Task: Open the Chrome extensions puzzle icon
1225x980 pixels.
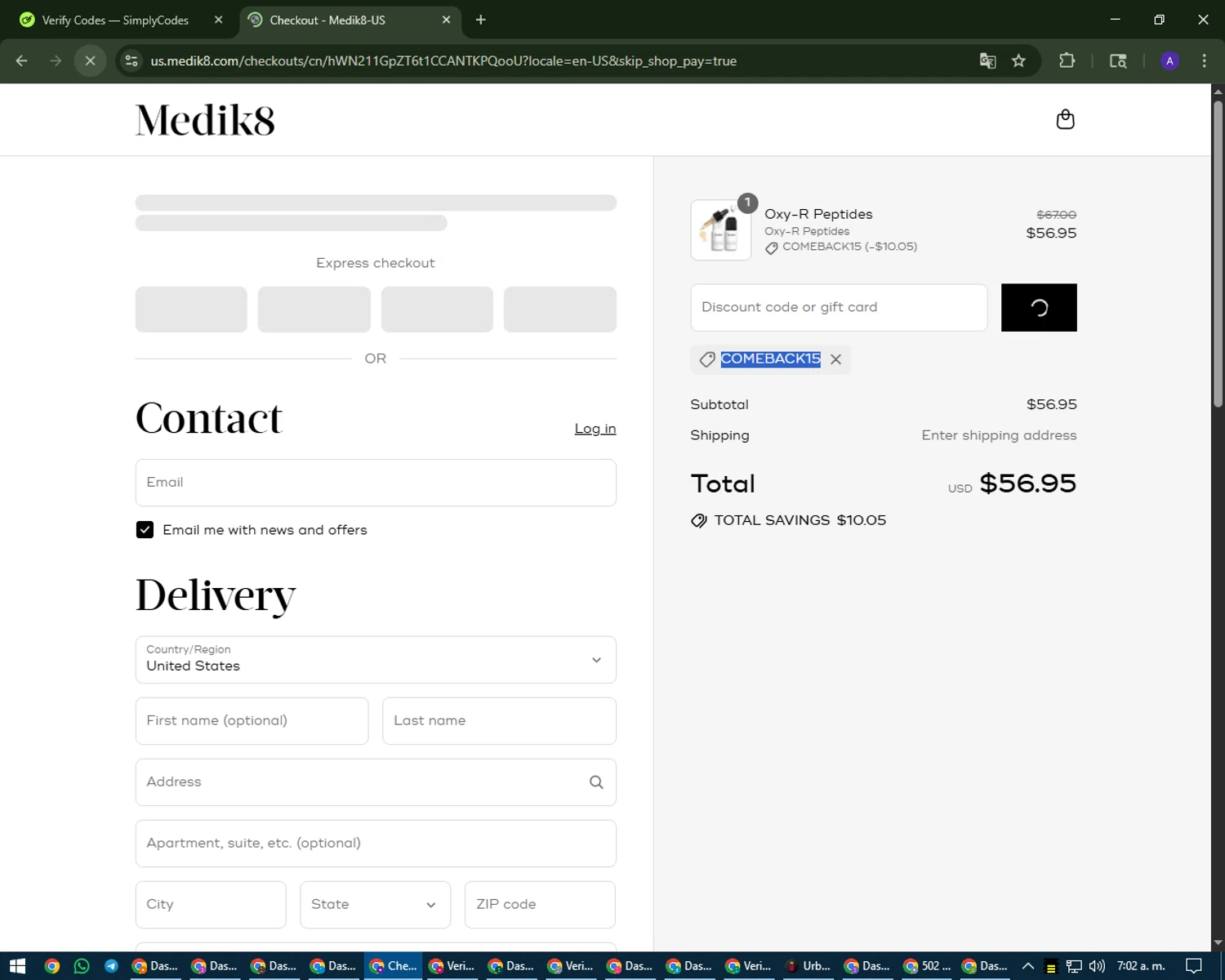Action: (x=1067, y=60)
